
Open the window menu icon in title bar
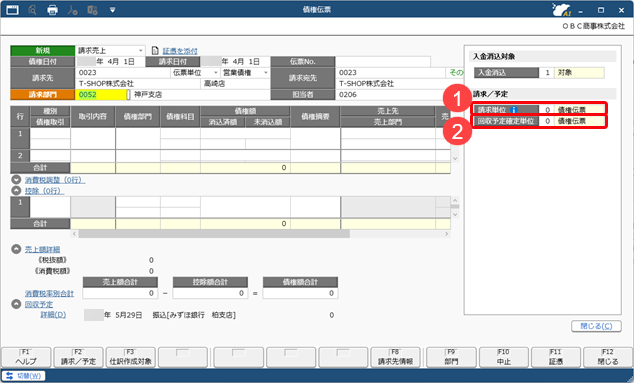[x=13, y=10]
